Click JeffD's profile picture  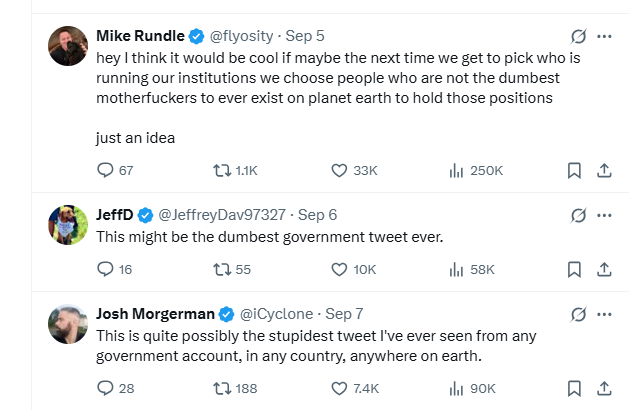tap(68, 224)
